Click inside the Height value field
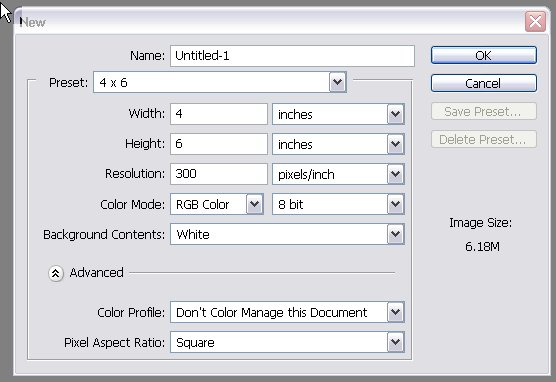This screenshot has height=382, width=556. [x=219, y=144]
